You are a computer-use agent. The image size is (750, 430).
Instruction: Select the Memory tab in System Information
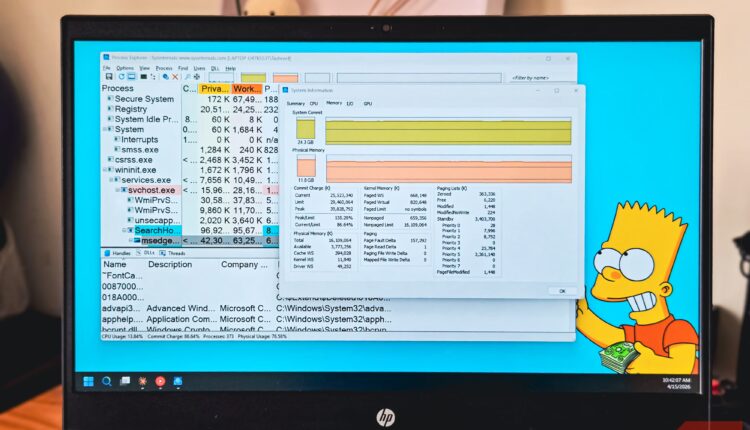pos(334,103)
